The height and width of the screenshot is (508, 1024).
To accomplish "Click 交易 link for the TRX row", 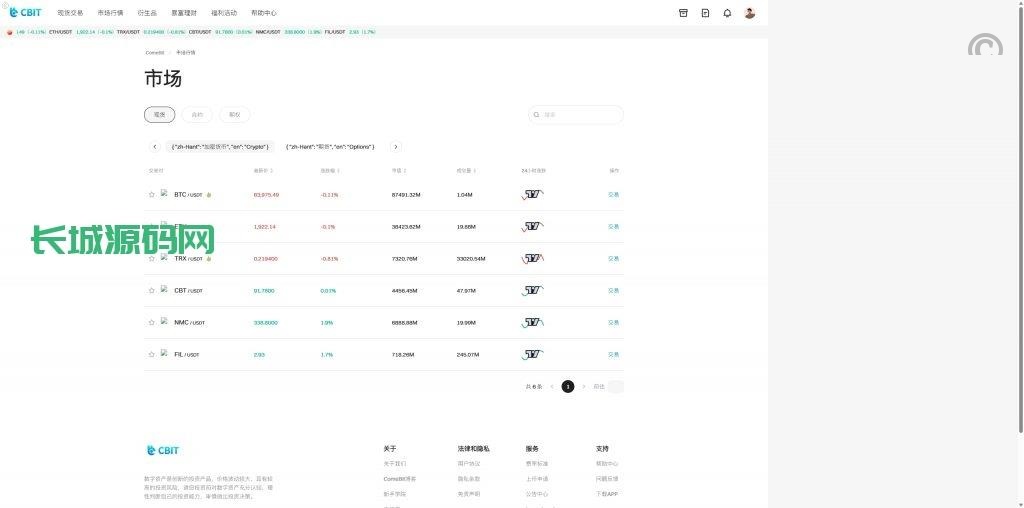I will tap(613, 259).
